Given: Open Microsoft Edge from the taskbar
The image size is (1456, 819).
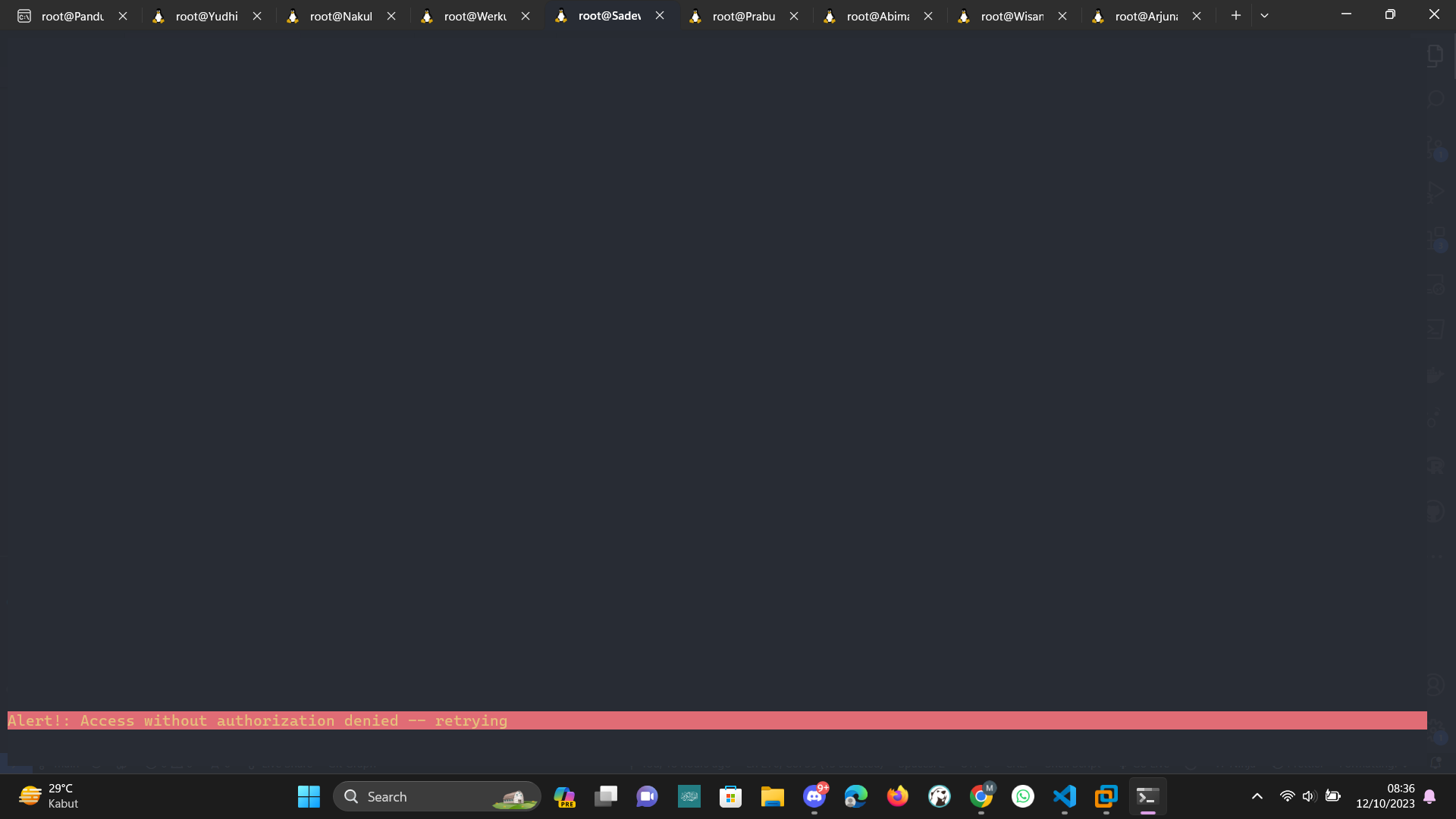Looking at the screenshot, I should pyautogui.click(x=855, y=796).
